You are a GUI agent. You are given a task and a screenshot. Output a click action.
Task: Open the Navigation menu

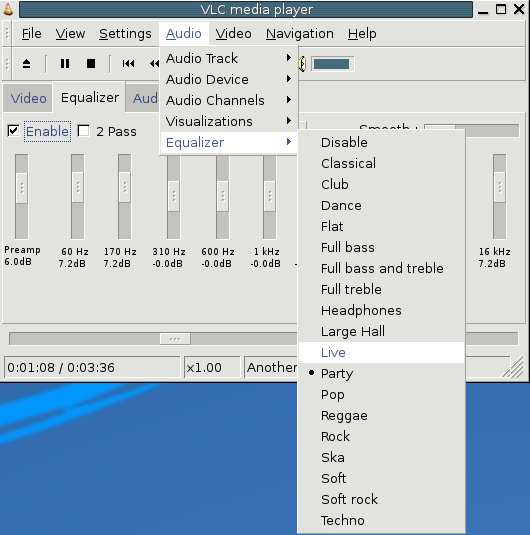click(x=300, y=34)
